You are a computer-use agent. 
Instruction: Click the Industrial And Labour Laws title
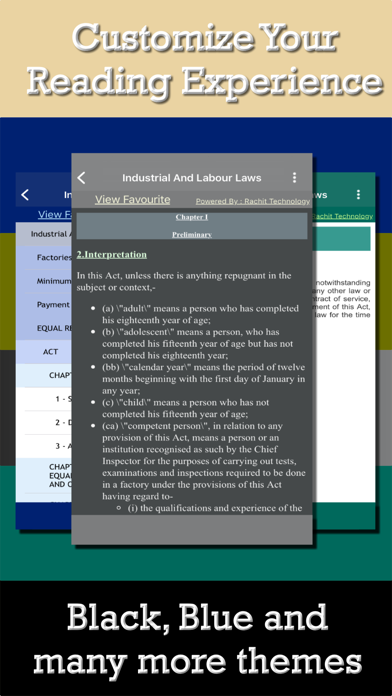(192, 178)
